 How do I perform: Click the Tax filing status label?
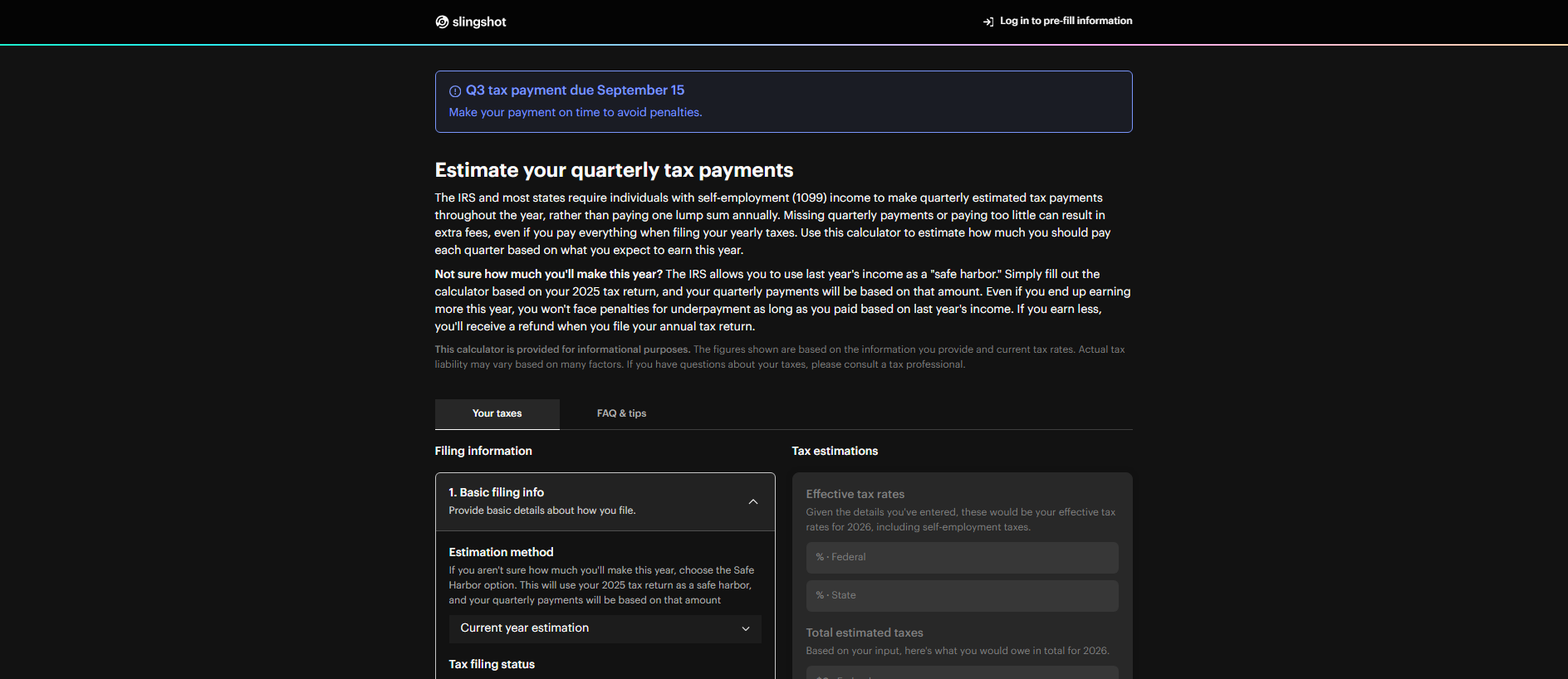tap(492, 664)
